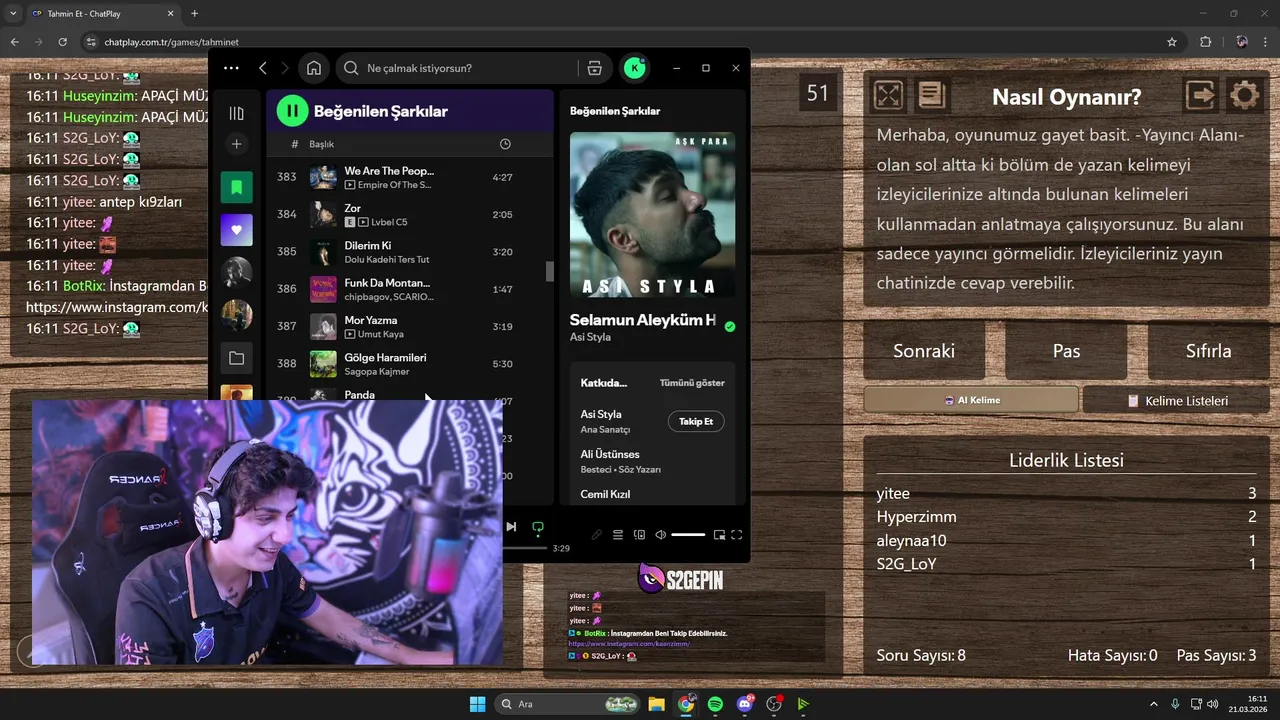Open Spotify miniplayer icon
This screenshot has width=1280, height=720.
pyautogui.click(x=719, y=535)
